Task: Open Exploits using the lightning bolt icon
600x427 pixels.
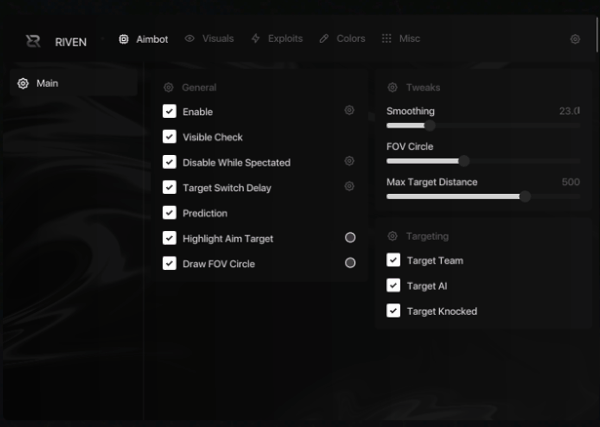Action: point(256,38)
